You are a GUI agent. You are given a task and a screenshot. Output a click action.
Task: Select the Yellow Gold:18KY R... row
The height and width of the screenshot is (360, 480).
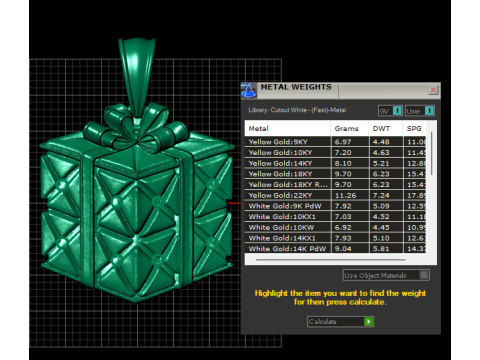[x=335, y=184]
